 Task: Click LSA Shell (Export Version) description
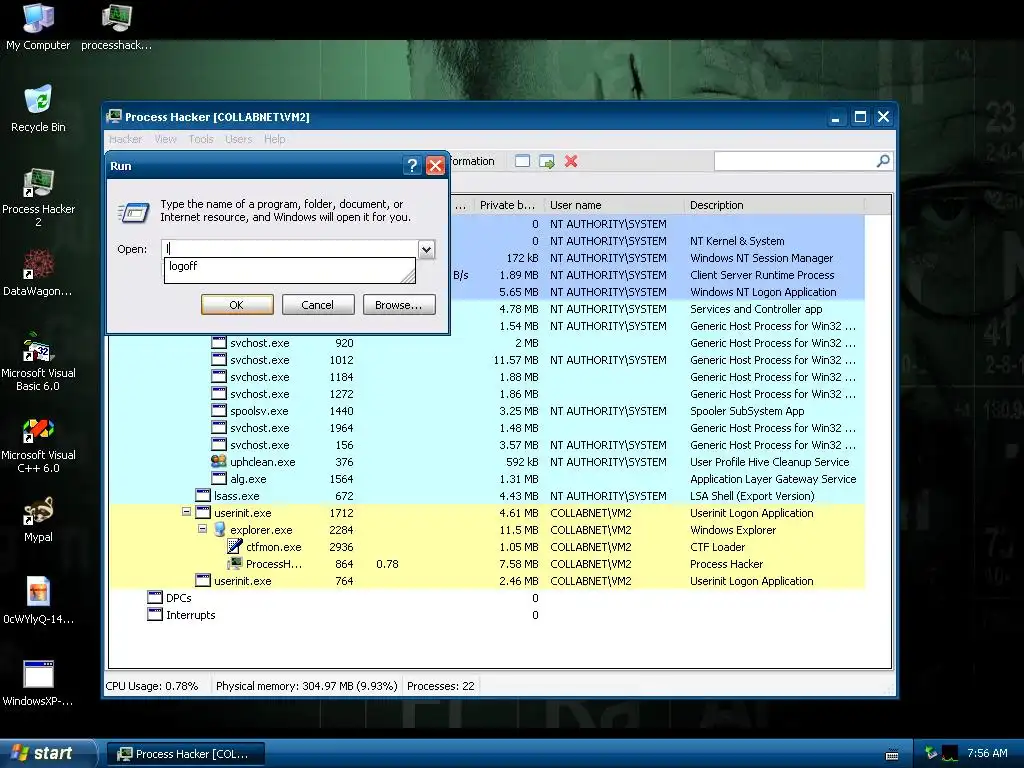click(x=752, y=496)
